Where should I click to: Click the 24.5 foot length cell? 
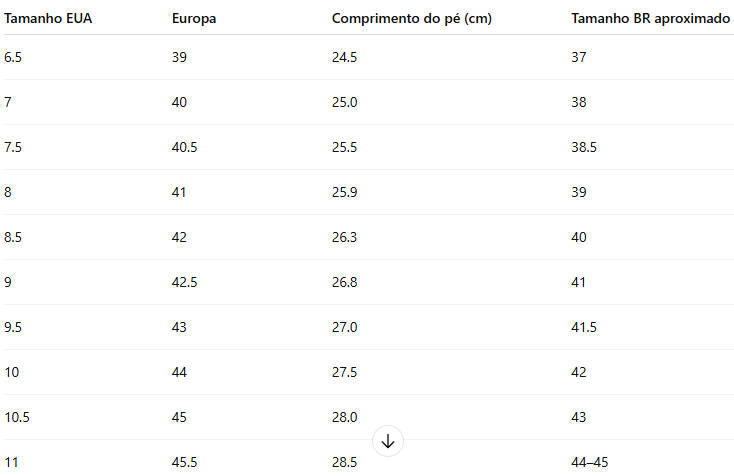click(344, 57)
